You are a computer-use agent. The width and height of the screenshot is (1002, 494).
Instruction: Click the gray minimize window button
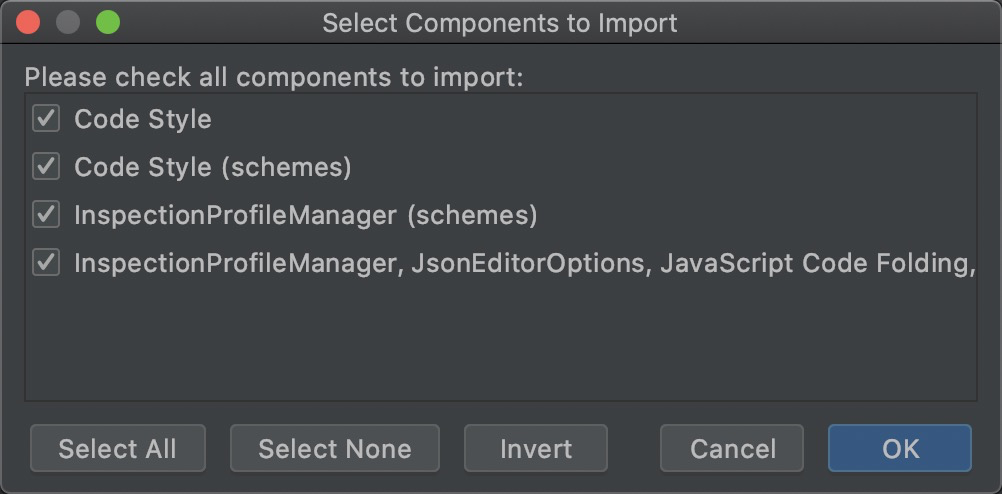(x=68, y=22)
